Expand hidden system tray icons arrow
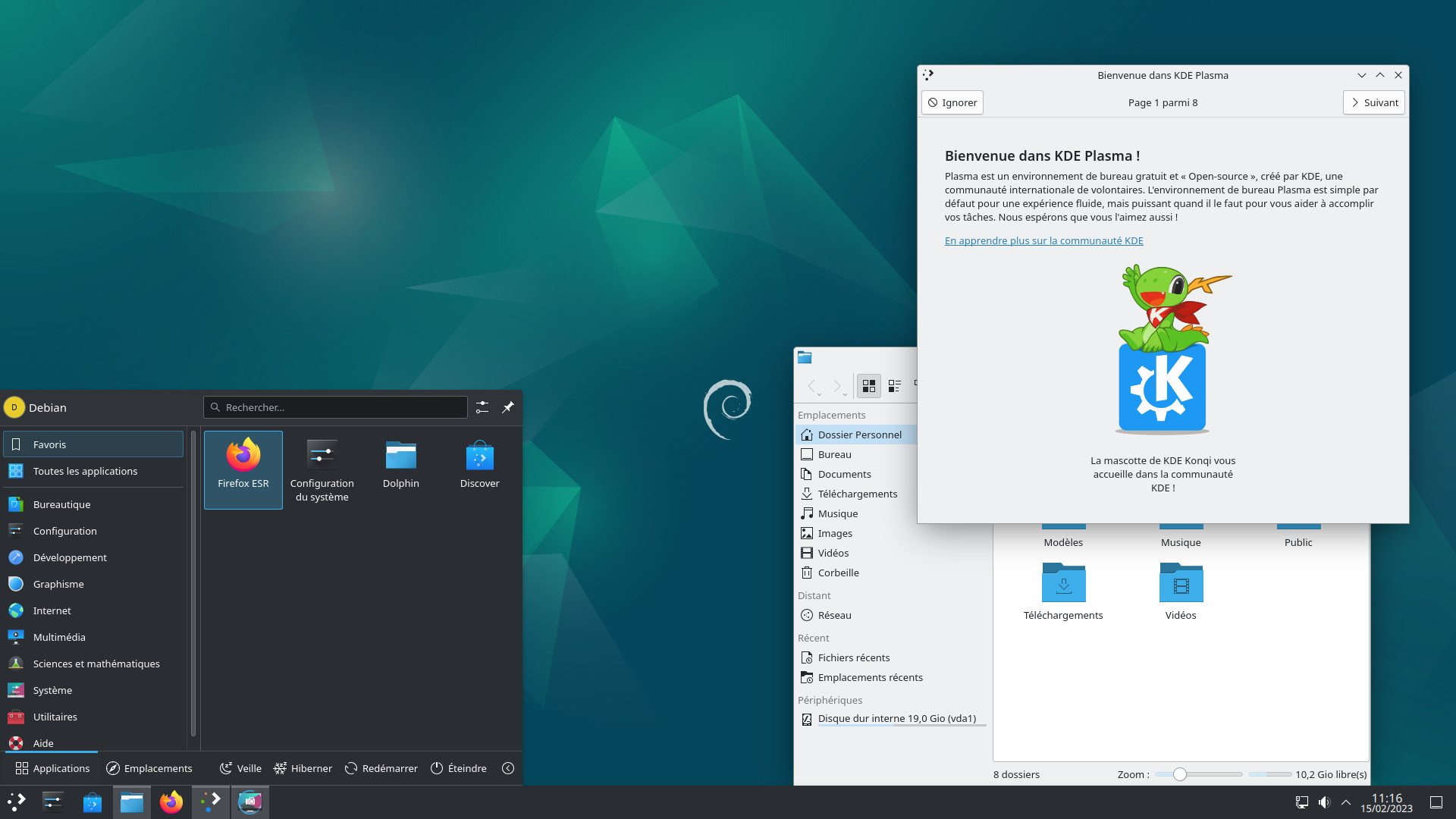1456x819 pixels. click(x=1346, y=802)
